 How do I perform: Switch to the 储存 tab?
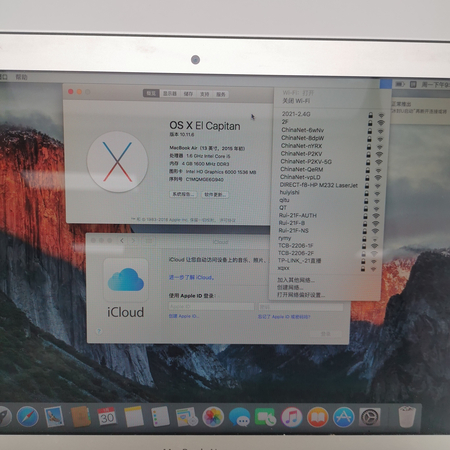[188, 94]
